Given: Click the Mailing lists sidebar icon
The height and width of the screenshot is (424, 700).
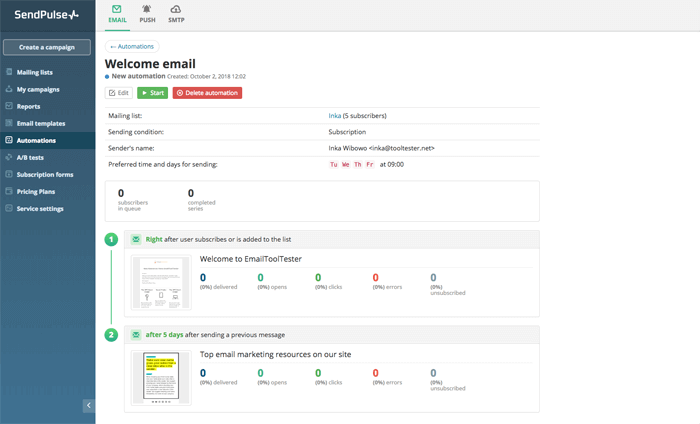Looking at the screenshot, I should [9, 71].
